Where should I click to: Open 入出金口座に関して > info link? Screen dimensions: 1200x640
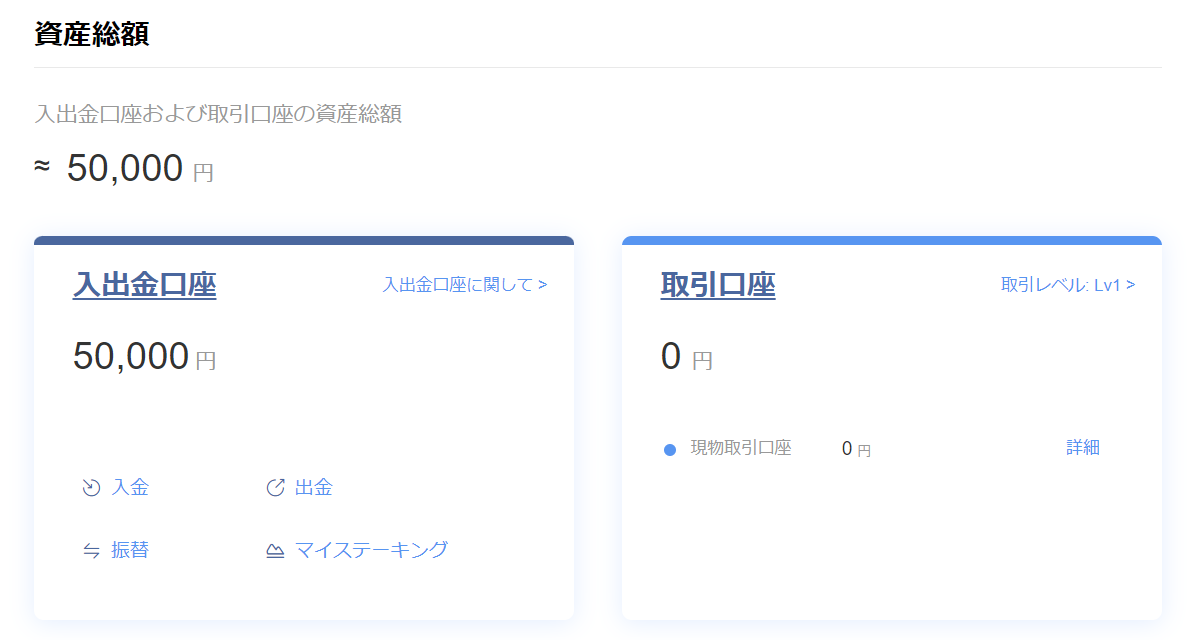point(465,285)
